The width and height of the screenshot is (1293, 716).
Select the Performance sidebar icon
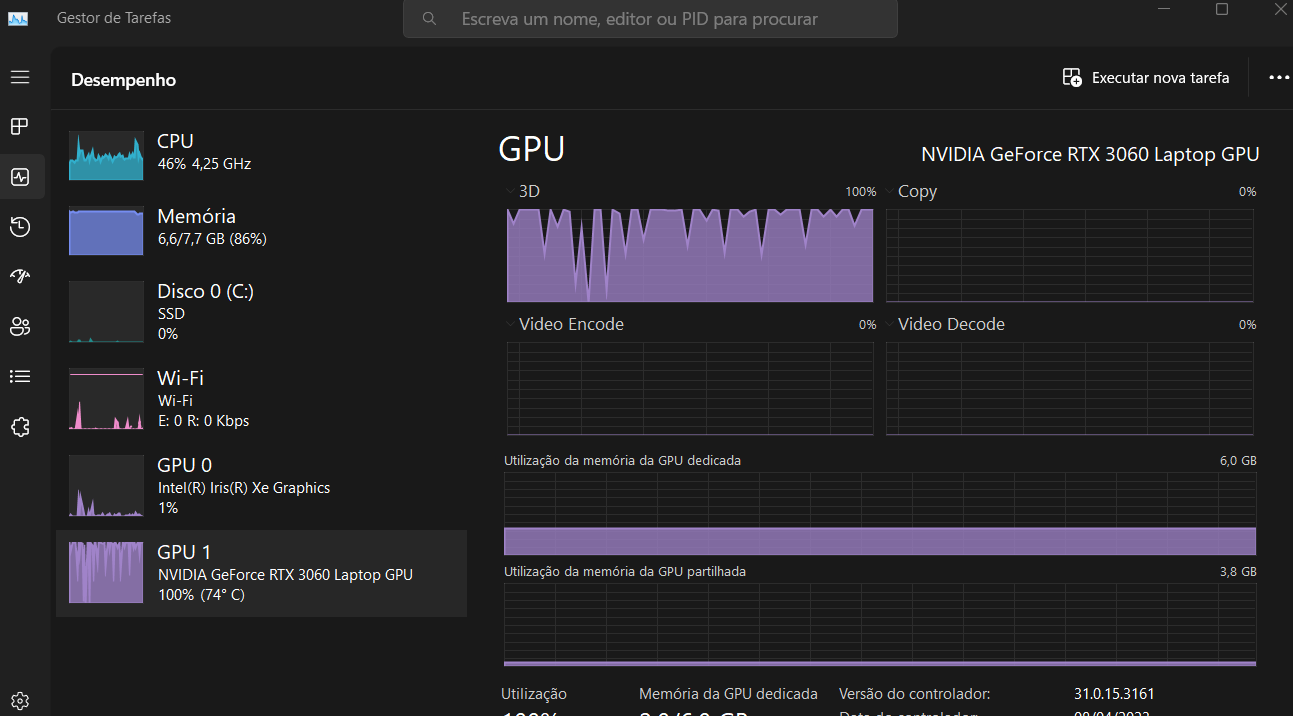pos(20,176)
